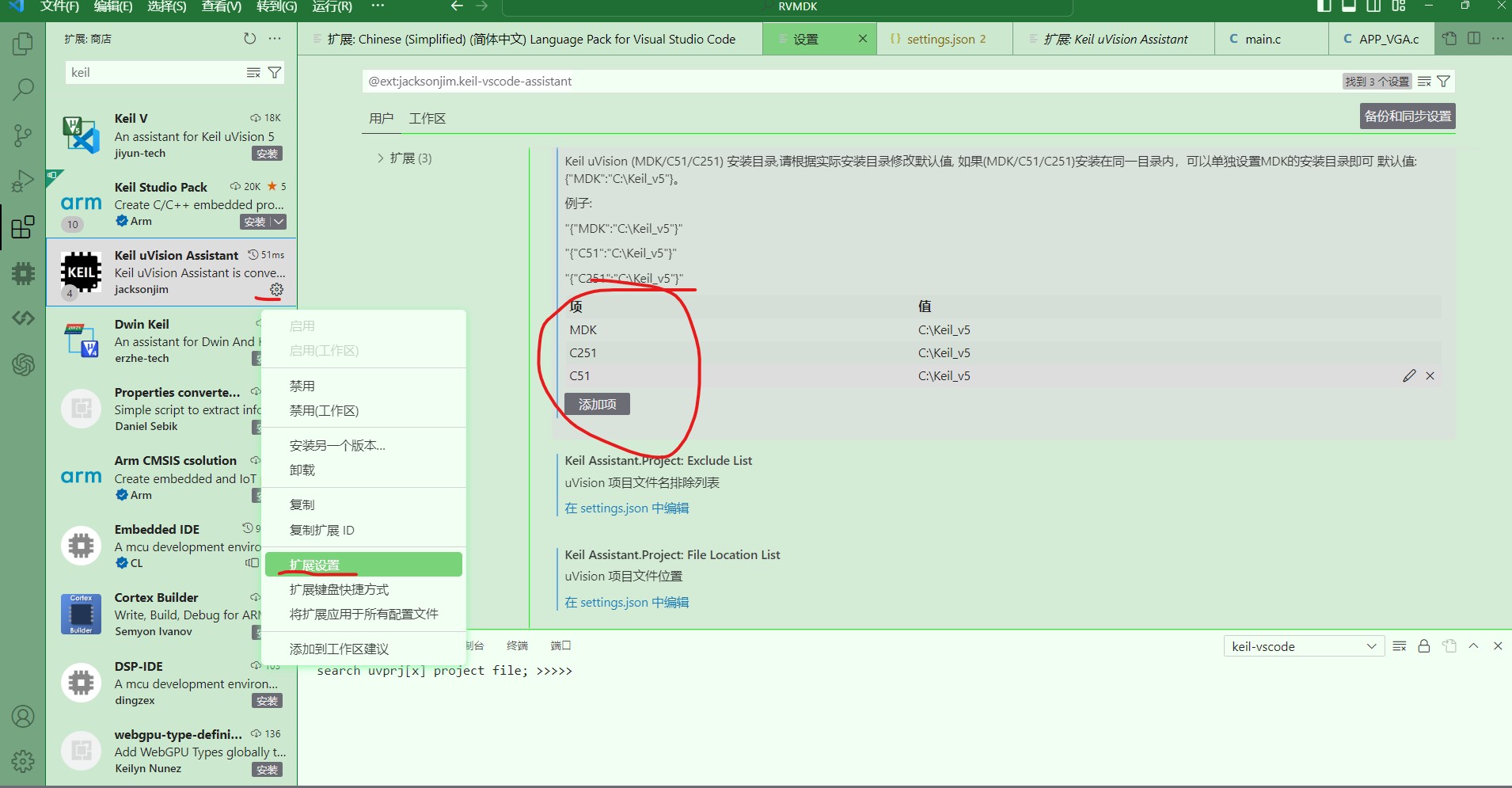Remove the C51 item with the X
Image resolution: width=1512 pixels, height=788 pixels.
coord(1430,376)
